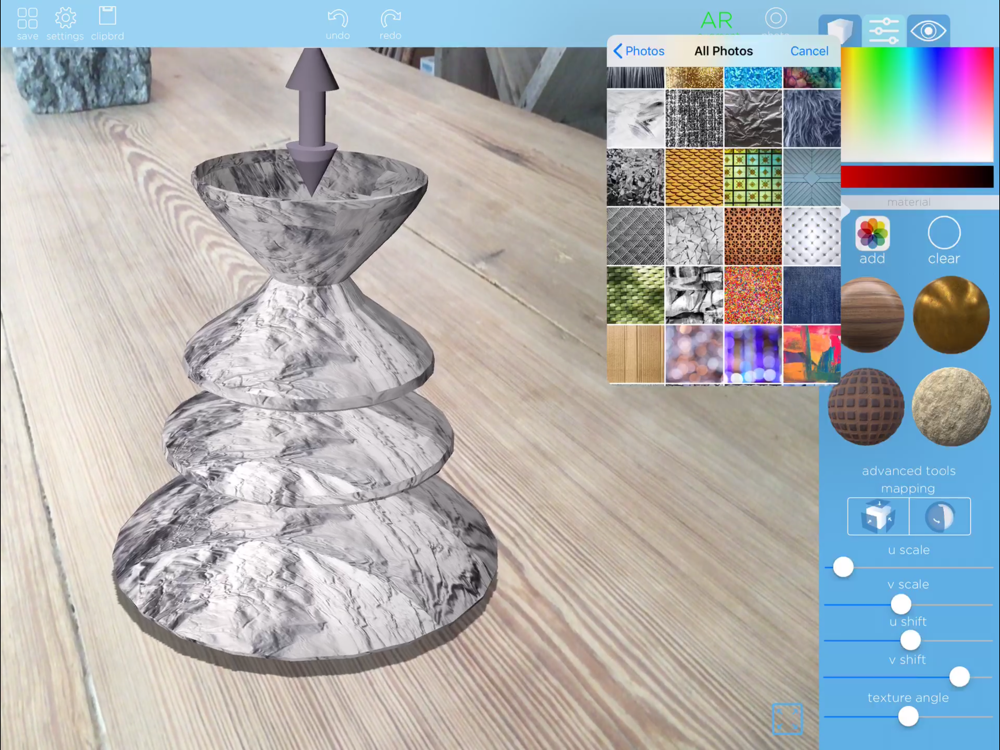Image resolution: width=1000 pixels, height=750 pixels.
Task: Open the eye view tab
Action: click(x=928, y=31)
